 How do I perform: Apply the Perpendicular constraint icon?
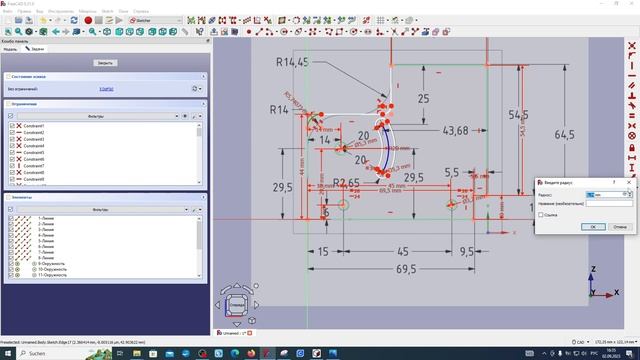632,96
